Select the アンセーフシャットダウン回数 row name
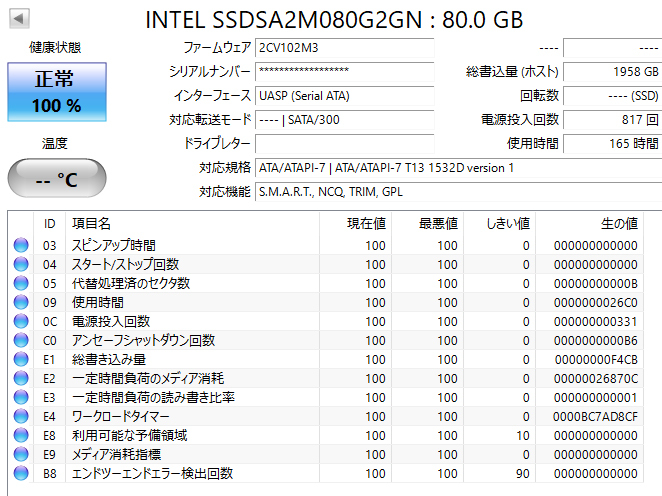Screen dimensions: 662x496 pos(144,340)
